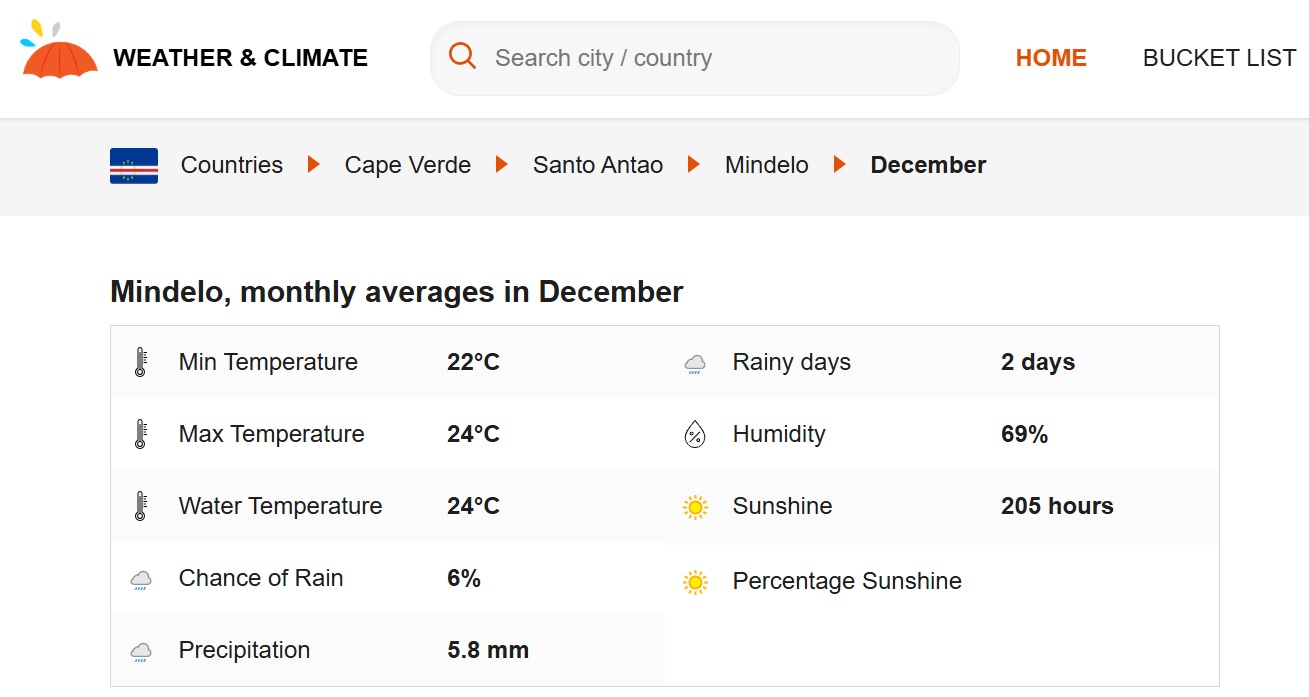Click the Precipitation cloud icon
Image resolution: width=1309 pixels, height=697 pixels.
(141, 650)
